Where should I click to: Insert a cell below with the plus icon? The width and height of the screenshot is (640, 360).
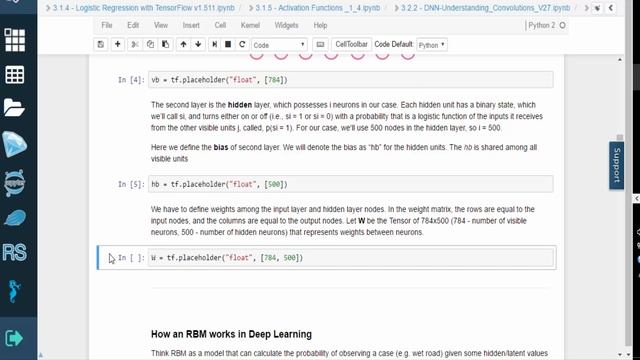pos(118,44)
